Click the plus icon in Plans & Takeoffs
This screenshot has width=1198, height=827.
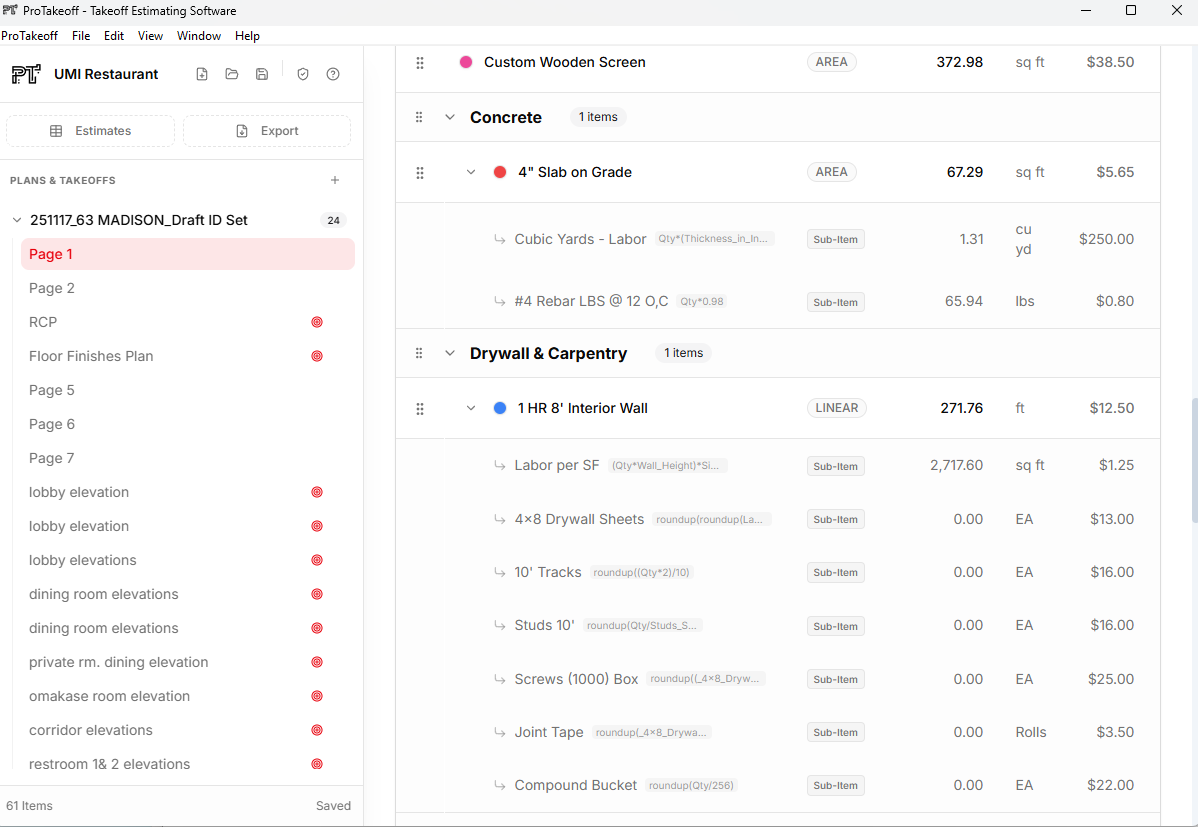[335, 180]
